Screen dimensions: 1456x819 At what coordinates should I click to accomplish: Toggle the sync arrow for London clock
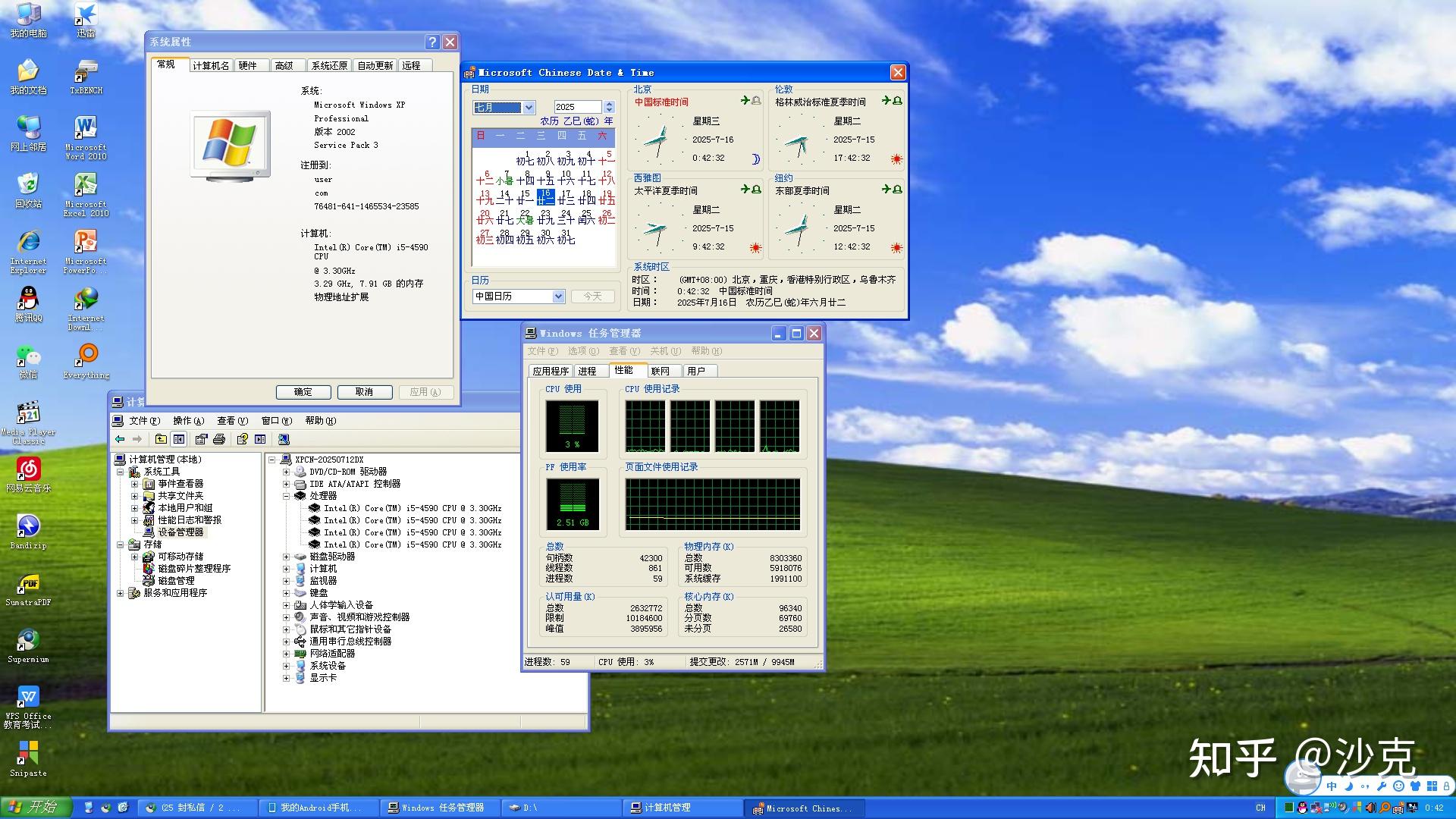point(886,101)
